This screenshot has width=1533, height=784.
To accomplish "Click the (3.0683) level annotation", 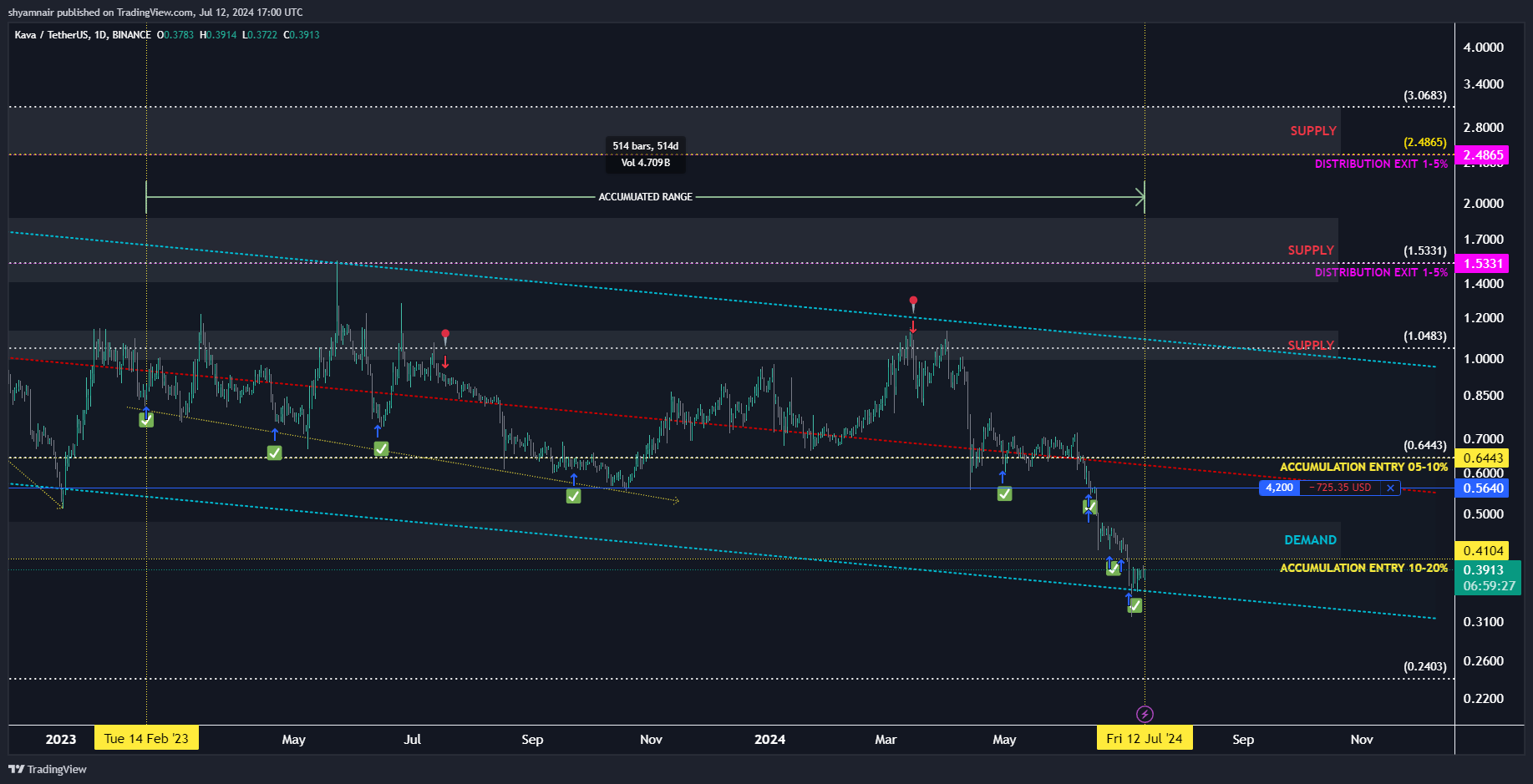I will [x=1425, y=95].
